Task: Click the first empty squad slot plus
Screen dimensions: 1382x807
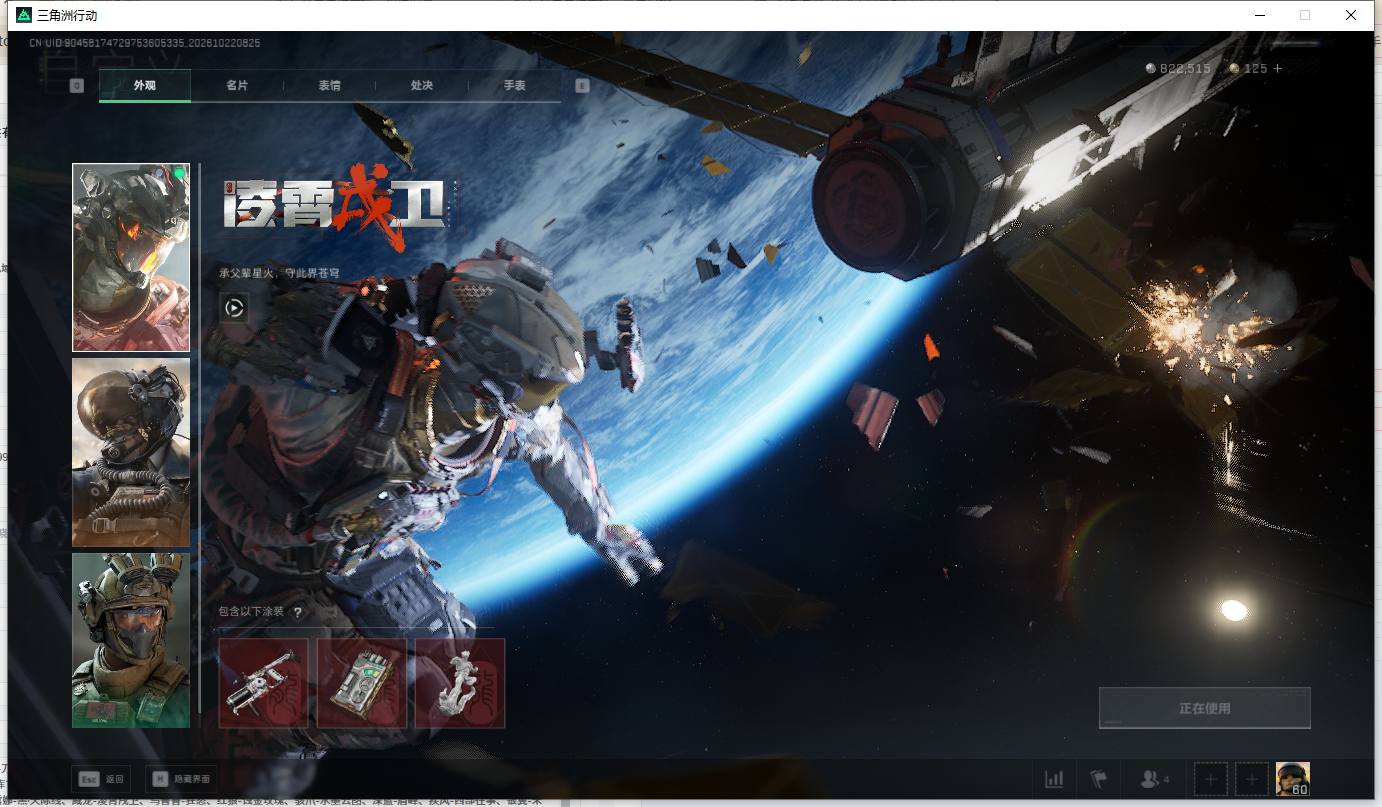Action: (x=1211, y=779)
